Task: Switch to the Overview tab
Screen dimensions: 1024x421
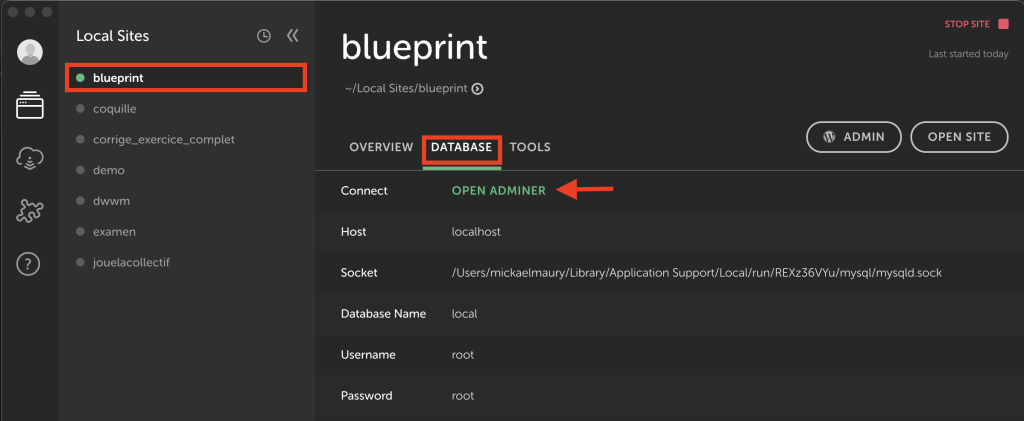Action: tap(381, 148)
